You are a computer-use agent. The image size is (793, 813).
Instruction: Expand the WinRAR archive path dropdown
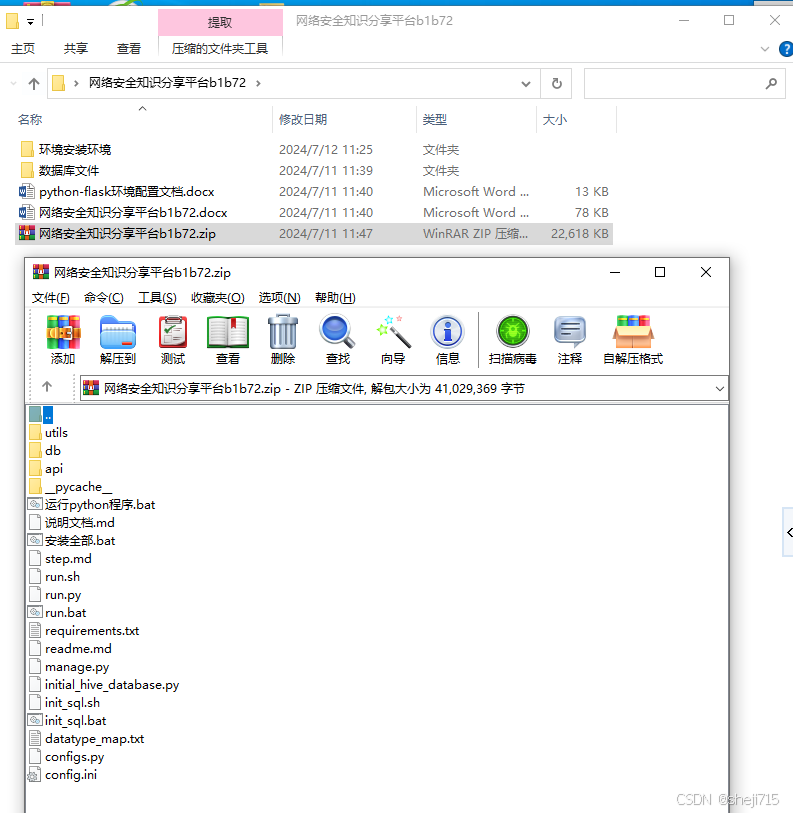click(x=719, y=389)
